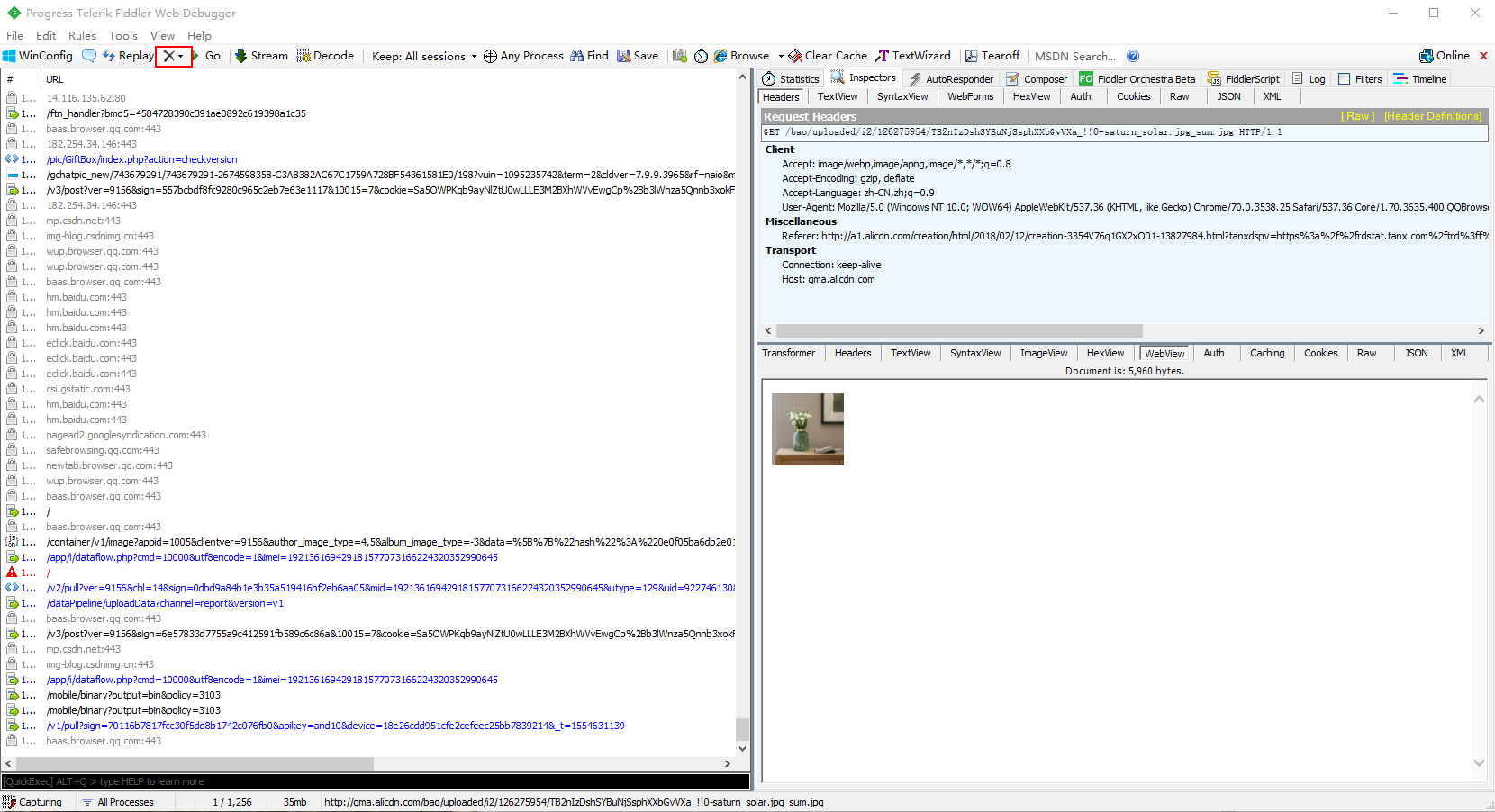Screen dimensions: 1495x812
Task: Click the [Header Definitions] link
Action: [1433, 116]
